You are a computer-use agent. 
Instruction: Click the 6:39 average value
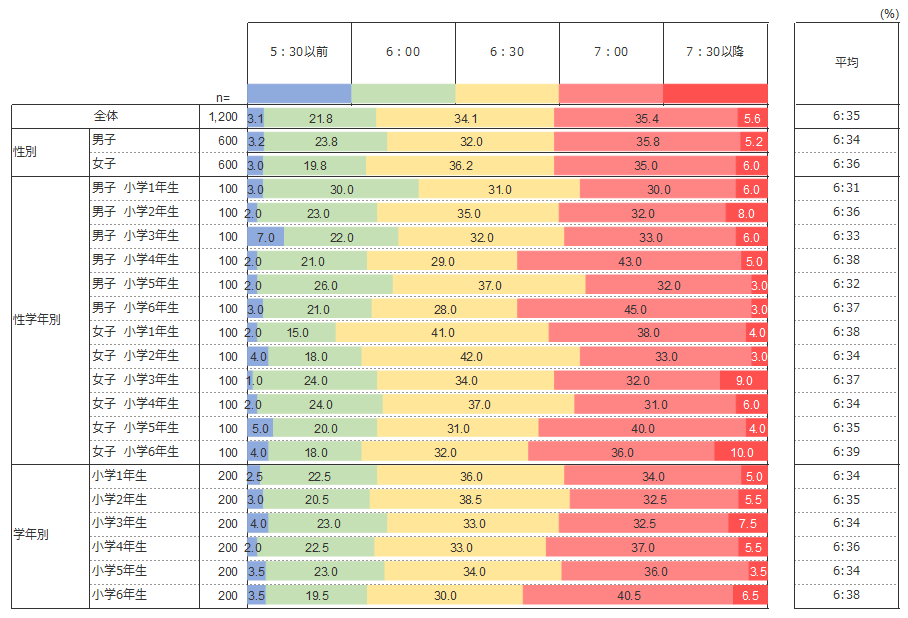click(846, 451)
